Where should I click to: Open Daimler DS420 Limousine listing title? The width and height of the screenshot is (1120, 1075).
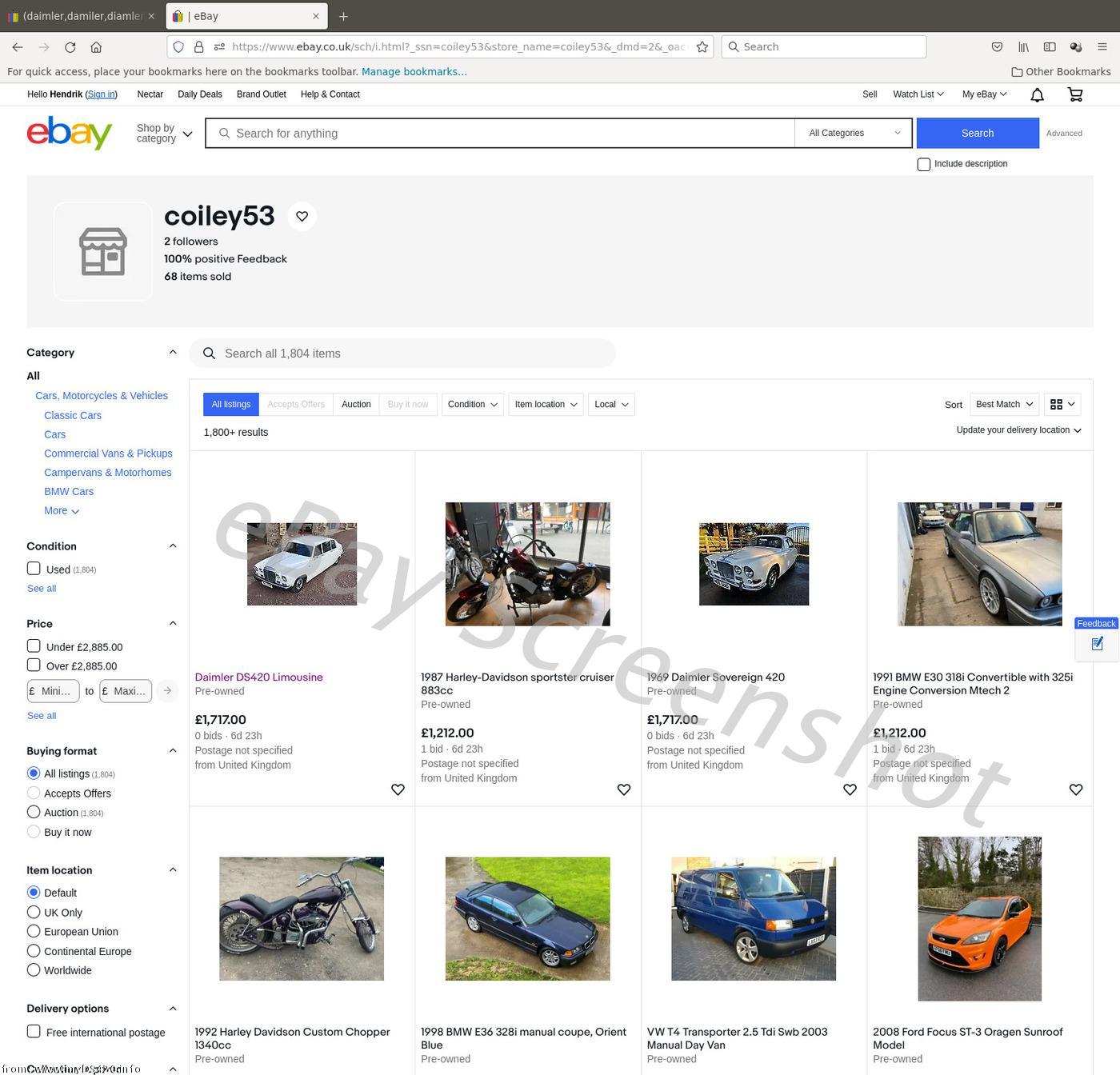(259, 677)
